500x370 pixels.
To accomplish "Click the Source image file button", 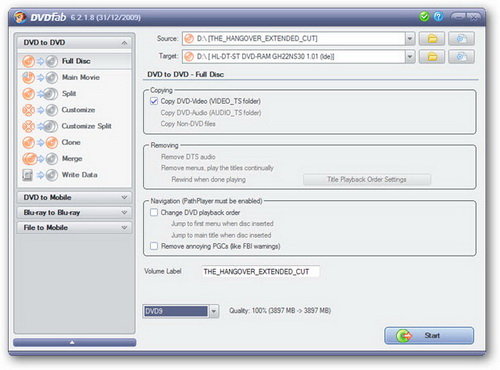I will point(461,39).
